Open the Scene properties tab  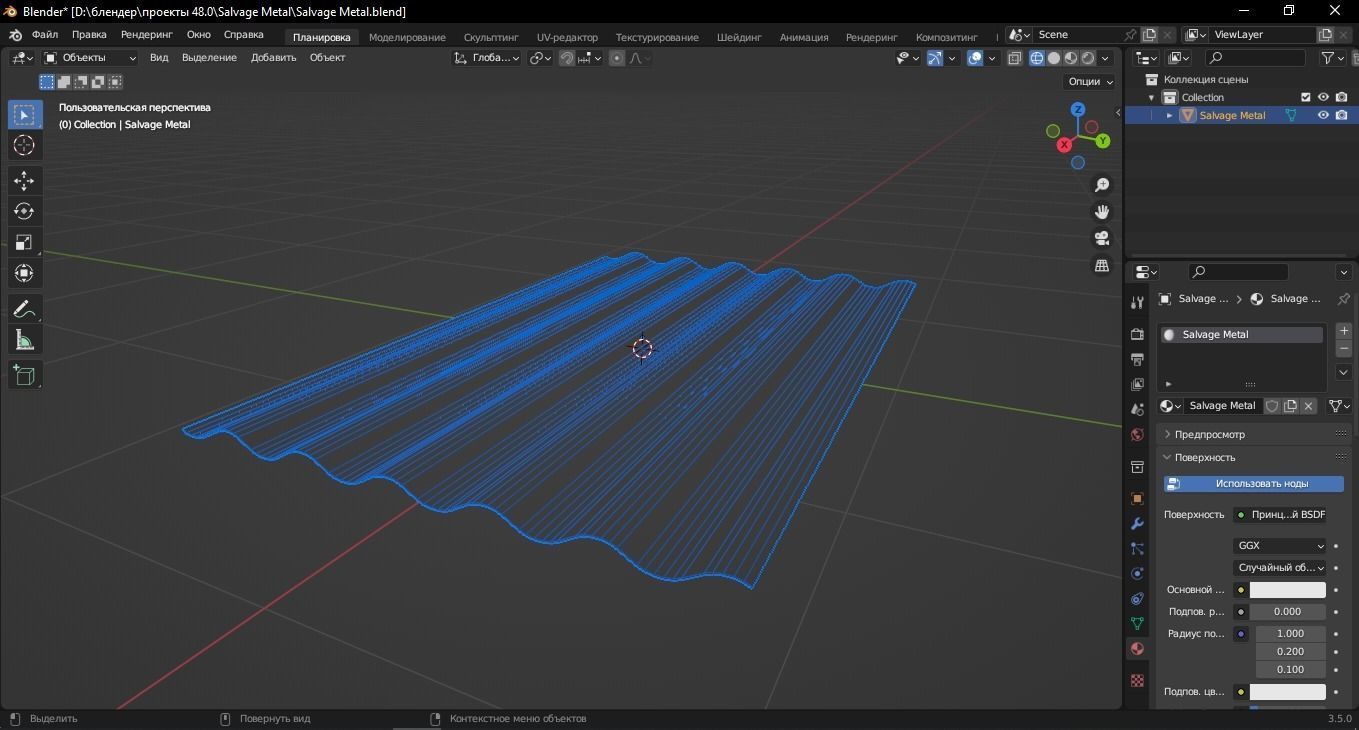1137,409
